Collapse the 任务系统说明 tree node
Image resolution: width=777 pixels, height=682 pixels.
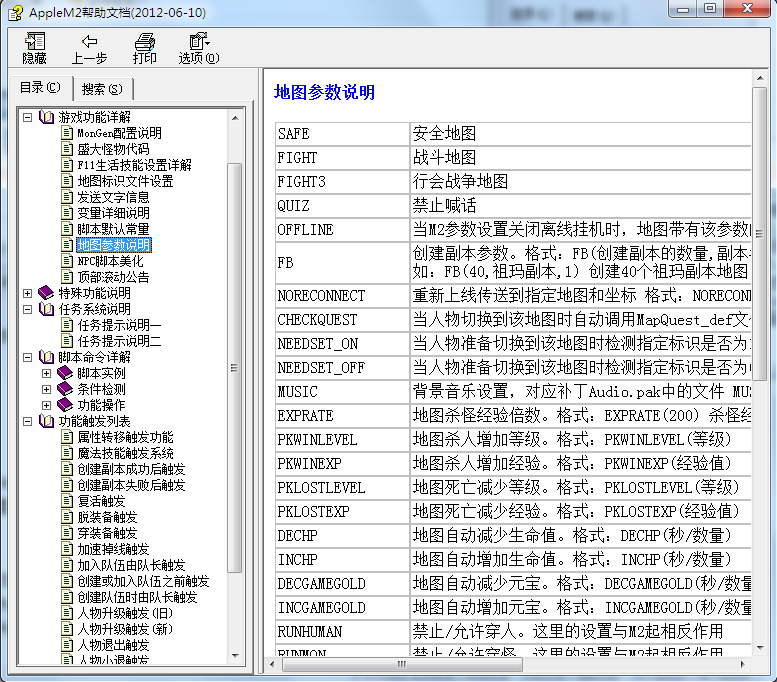pyautogui.click(x=28, y=309)
